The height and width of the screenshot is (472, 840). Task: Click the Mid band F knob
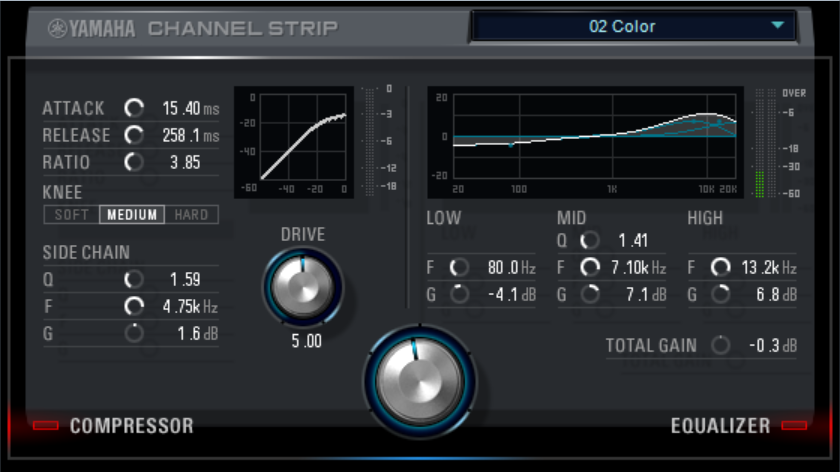tap(590, 267)
